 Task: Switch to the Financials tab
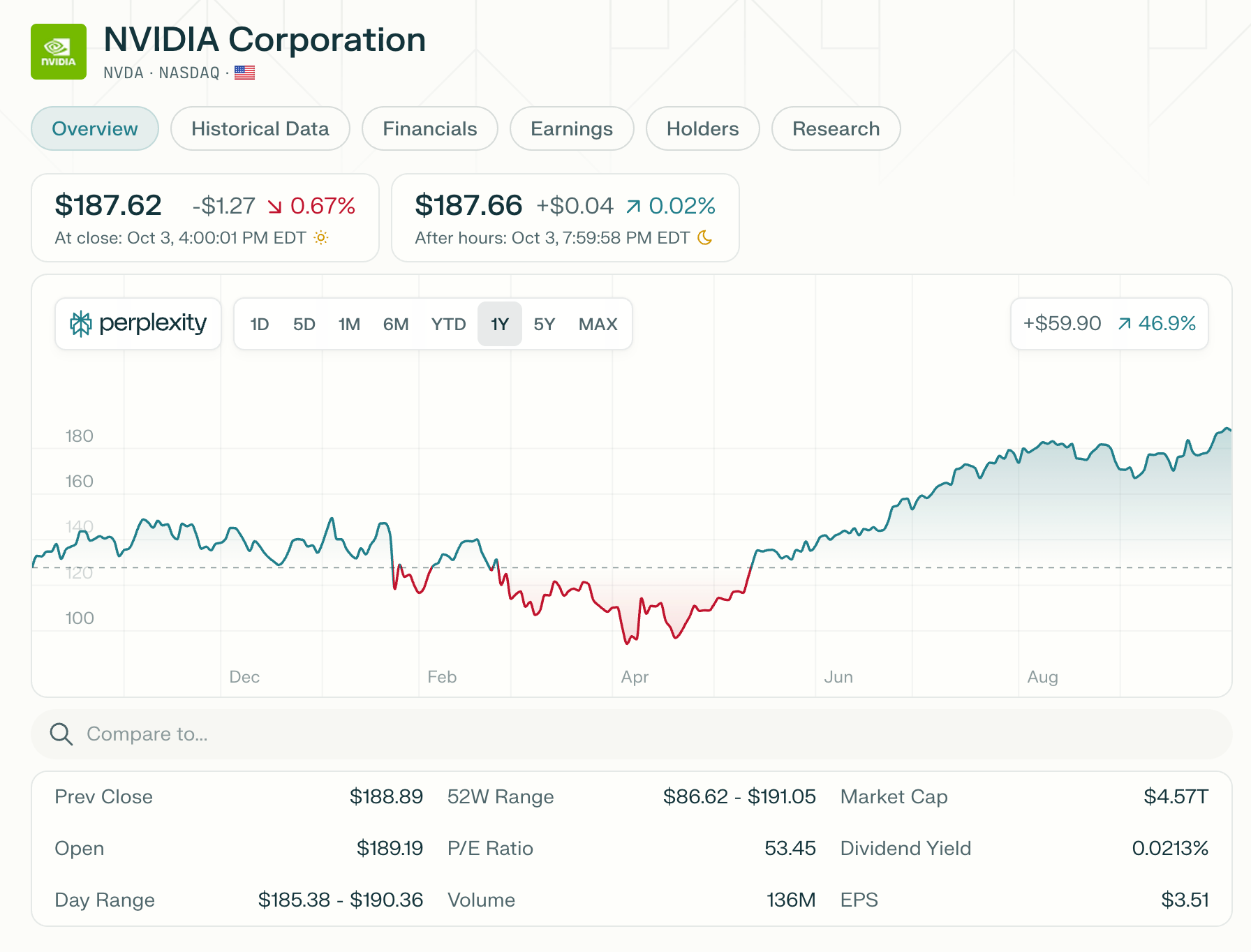[x=429, y=129]
